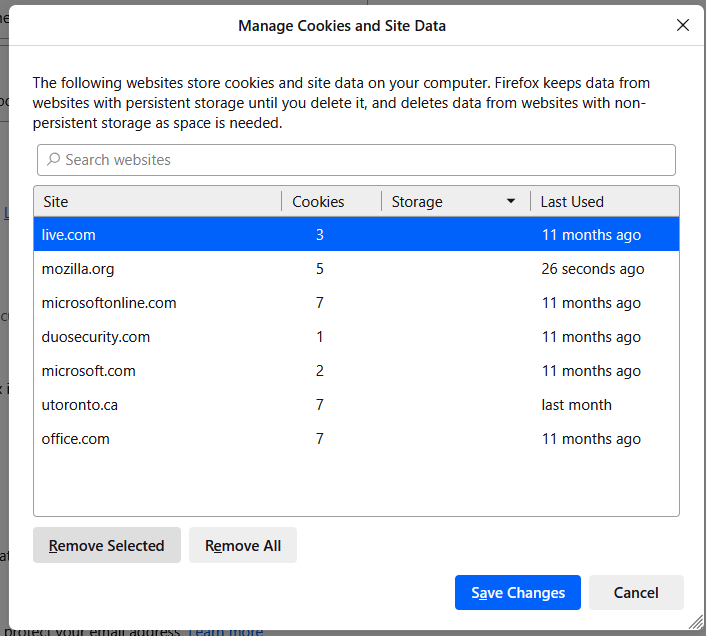Select the microsoft.com site row
The height and width of the screenshot is (636, 706).
point(356,371)
